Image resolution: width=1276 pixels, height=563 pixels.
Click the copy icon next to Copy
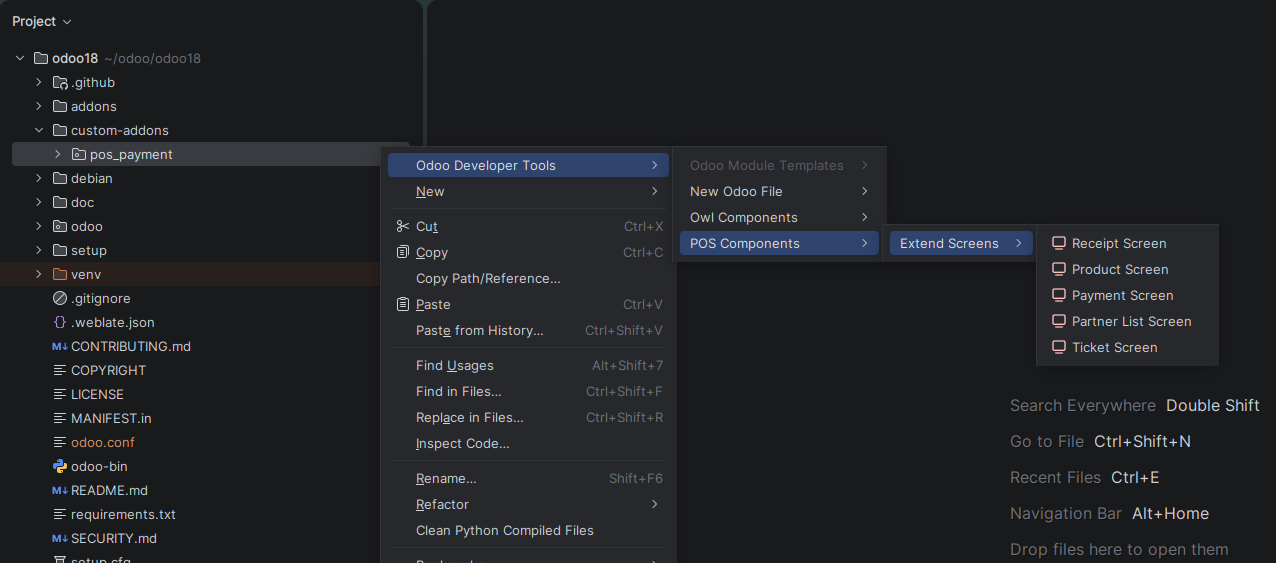pos(403,252)
